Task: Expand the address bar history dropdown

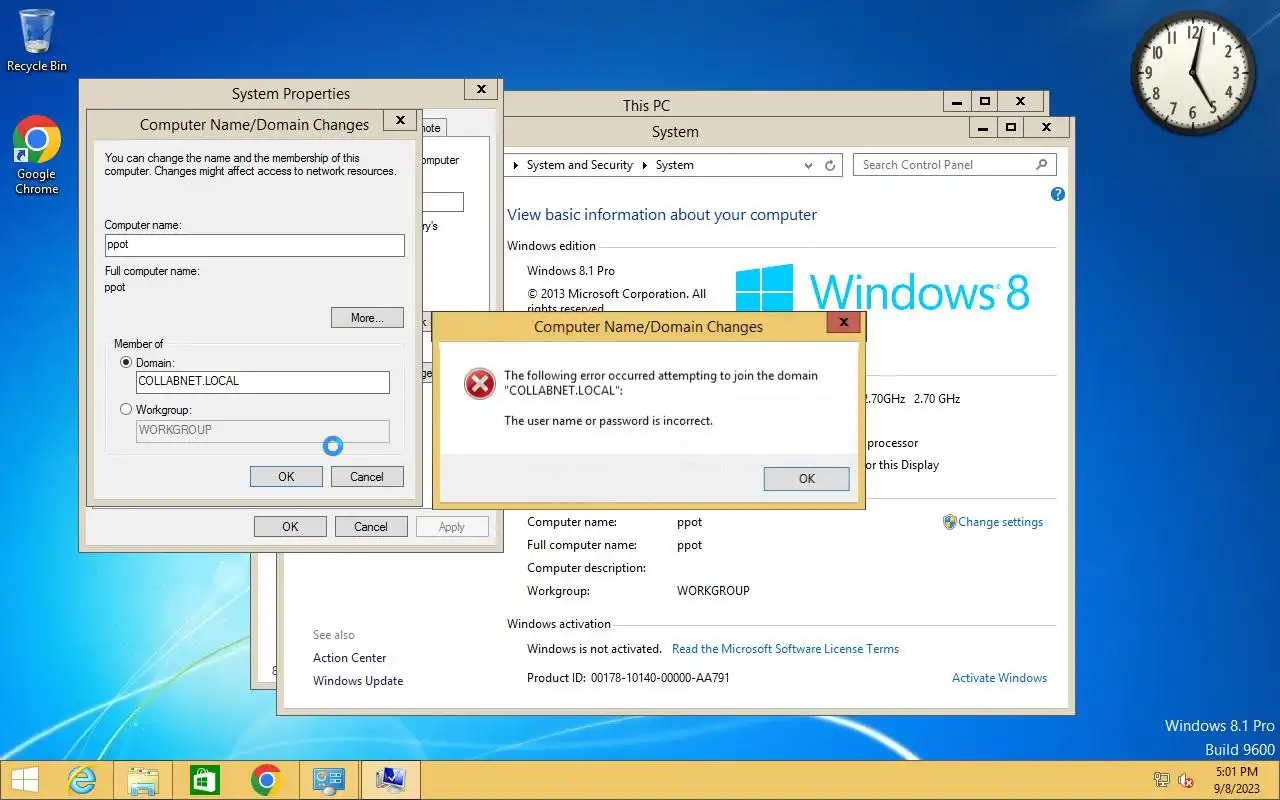Action: point(809,166)
